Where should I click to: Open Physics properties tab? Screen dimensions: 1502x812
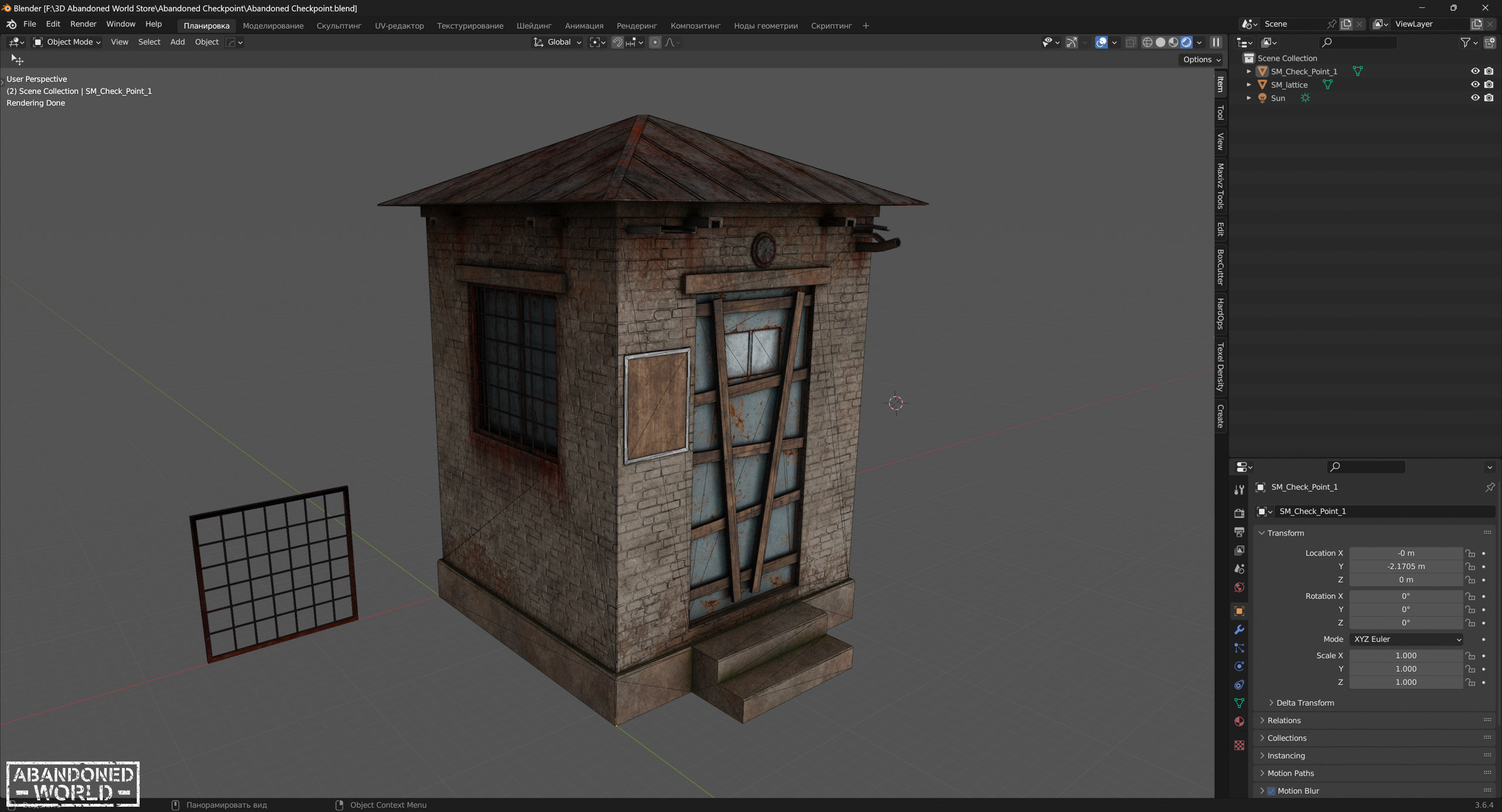(x=1239, y=666)
